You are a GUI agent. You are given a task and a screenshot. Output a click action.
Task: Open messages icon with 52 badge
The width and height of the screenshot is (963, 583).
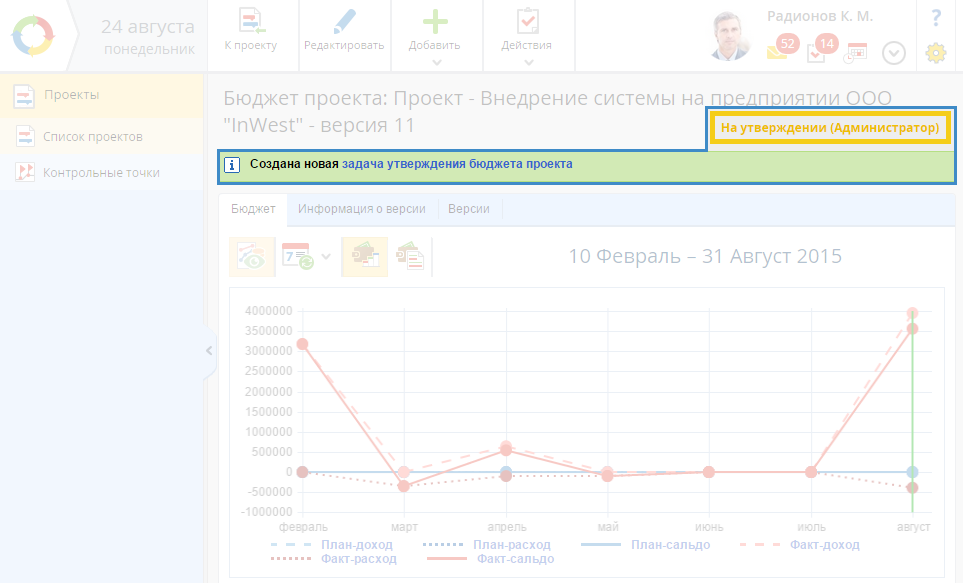pos(782,48)
